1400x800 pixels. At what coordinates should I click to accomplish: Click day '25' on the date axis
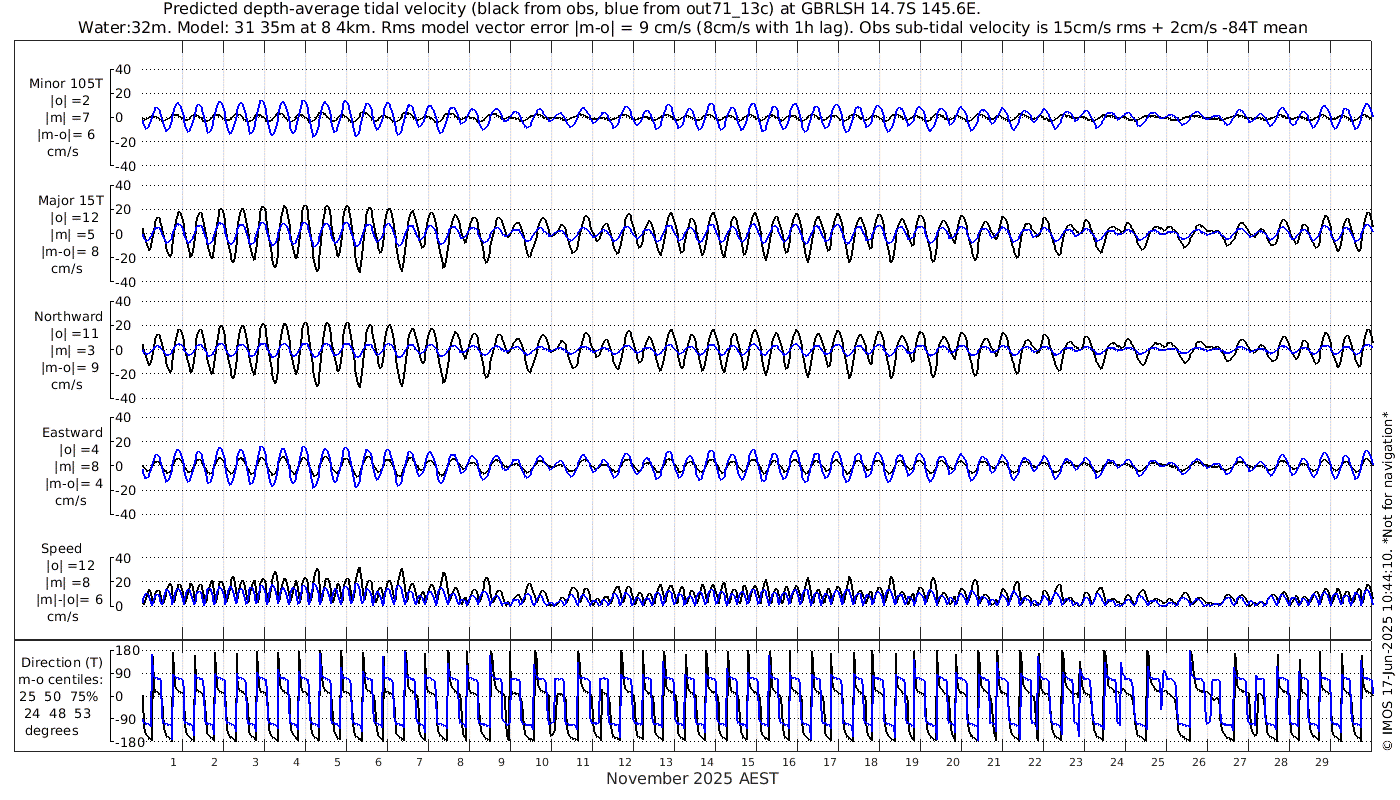point(1157,761)
